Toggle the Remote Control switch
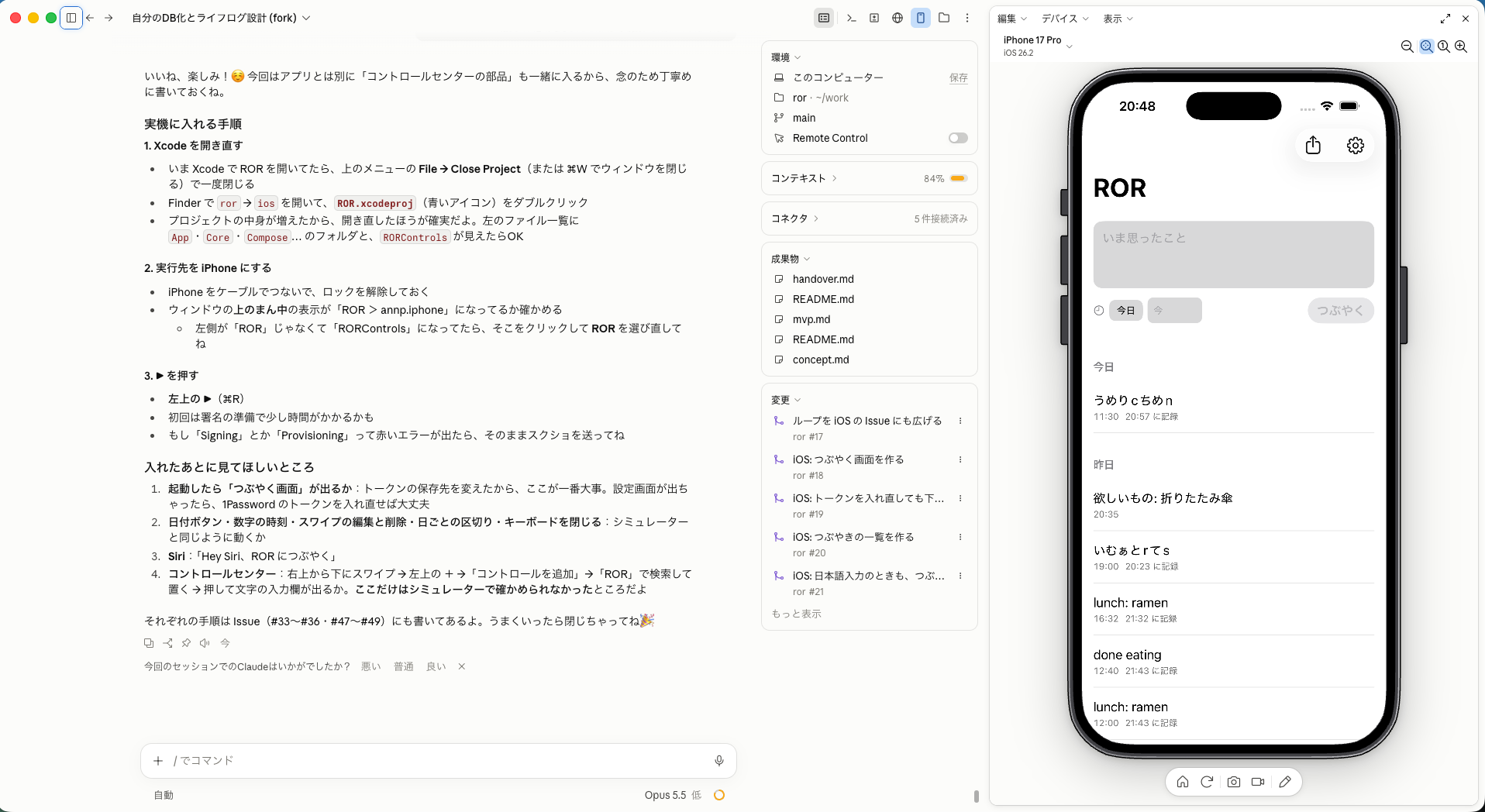Screen dimensions: 1485x812 tap(958, 138)
